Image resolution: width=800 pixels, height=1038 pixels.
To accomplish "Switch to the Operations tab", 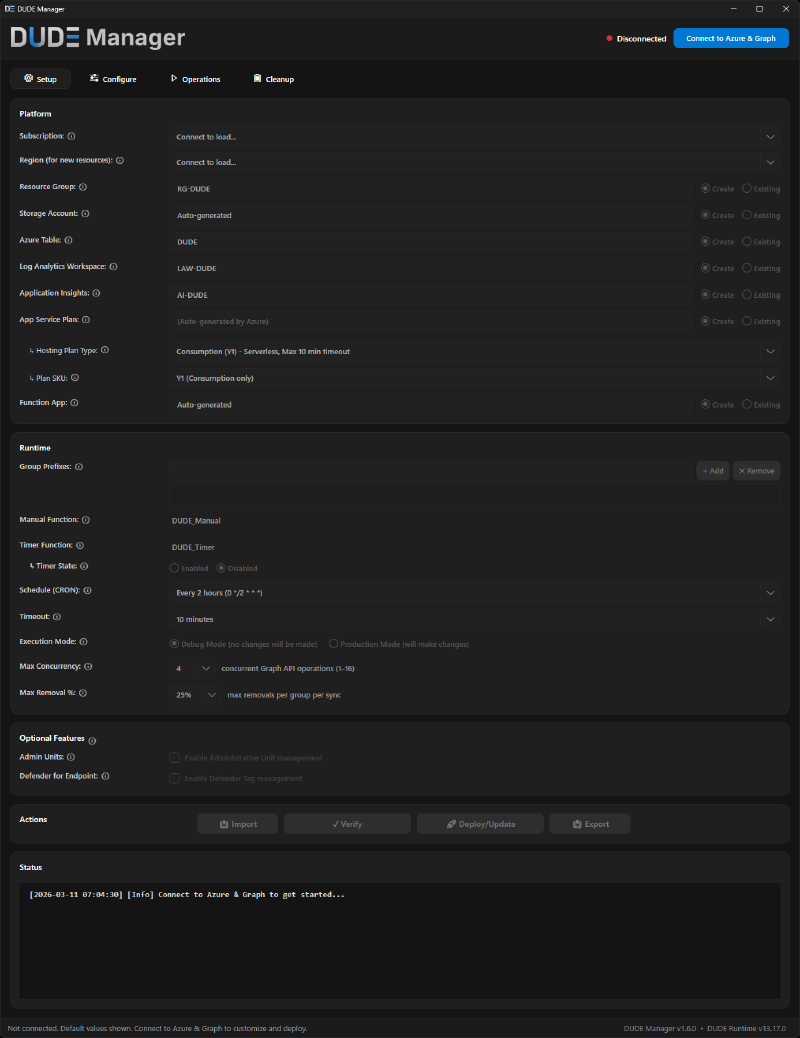I will point(196,78).
